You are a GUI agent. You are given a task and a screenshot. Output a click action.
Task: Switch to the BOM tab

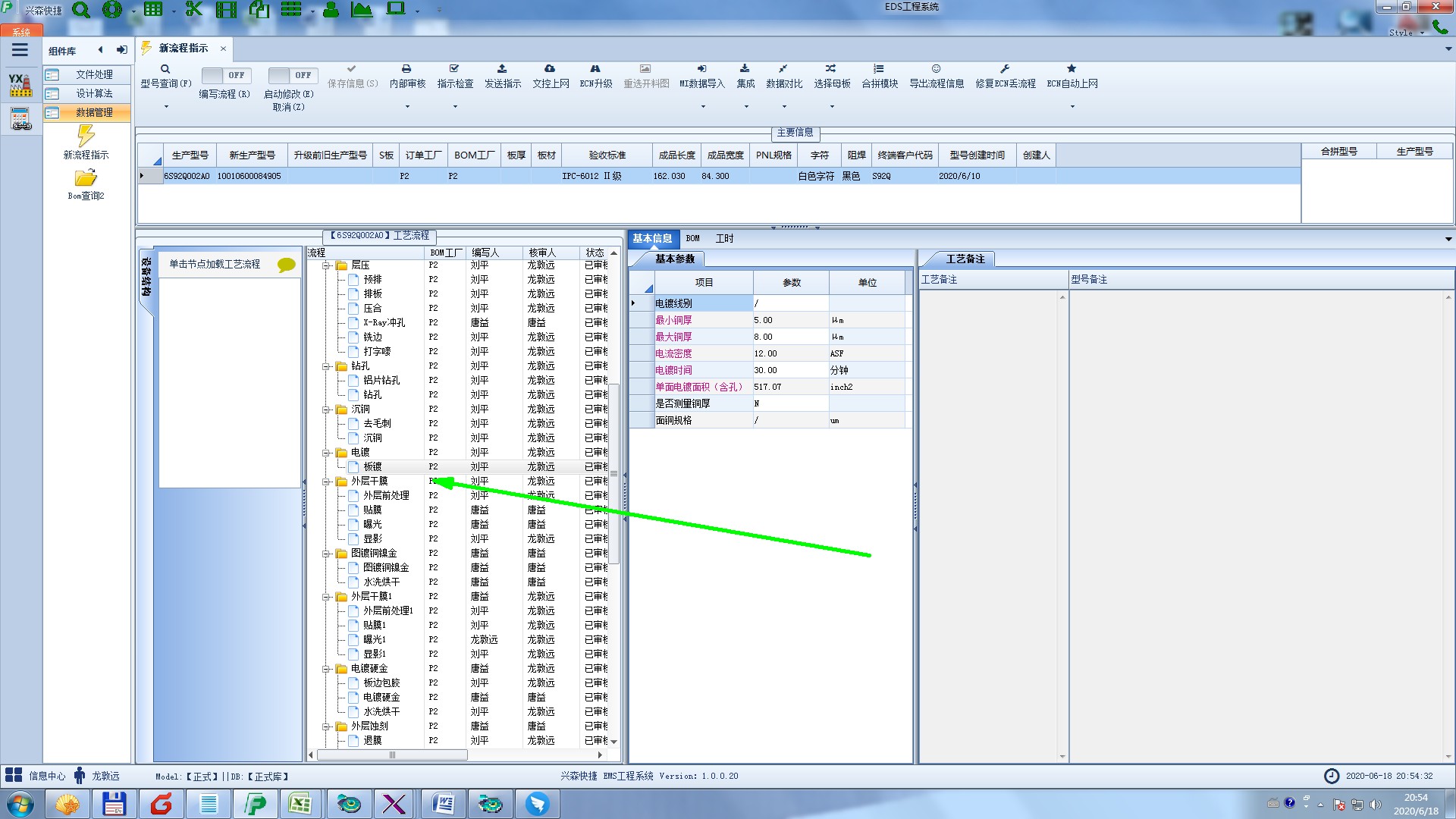[692, 238]
